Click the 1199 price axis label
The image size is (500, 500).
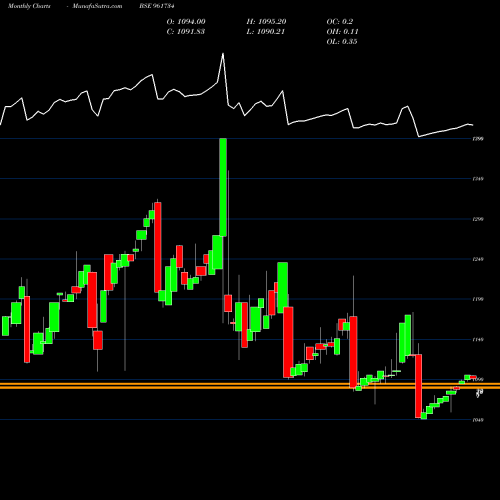(478, 299)
